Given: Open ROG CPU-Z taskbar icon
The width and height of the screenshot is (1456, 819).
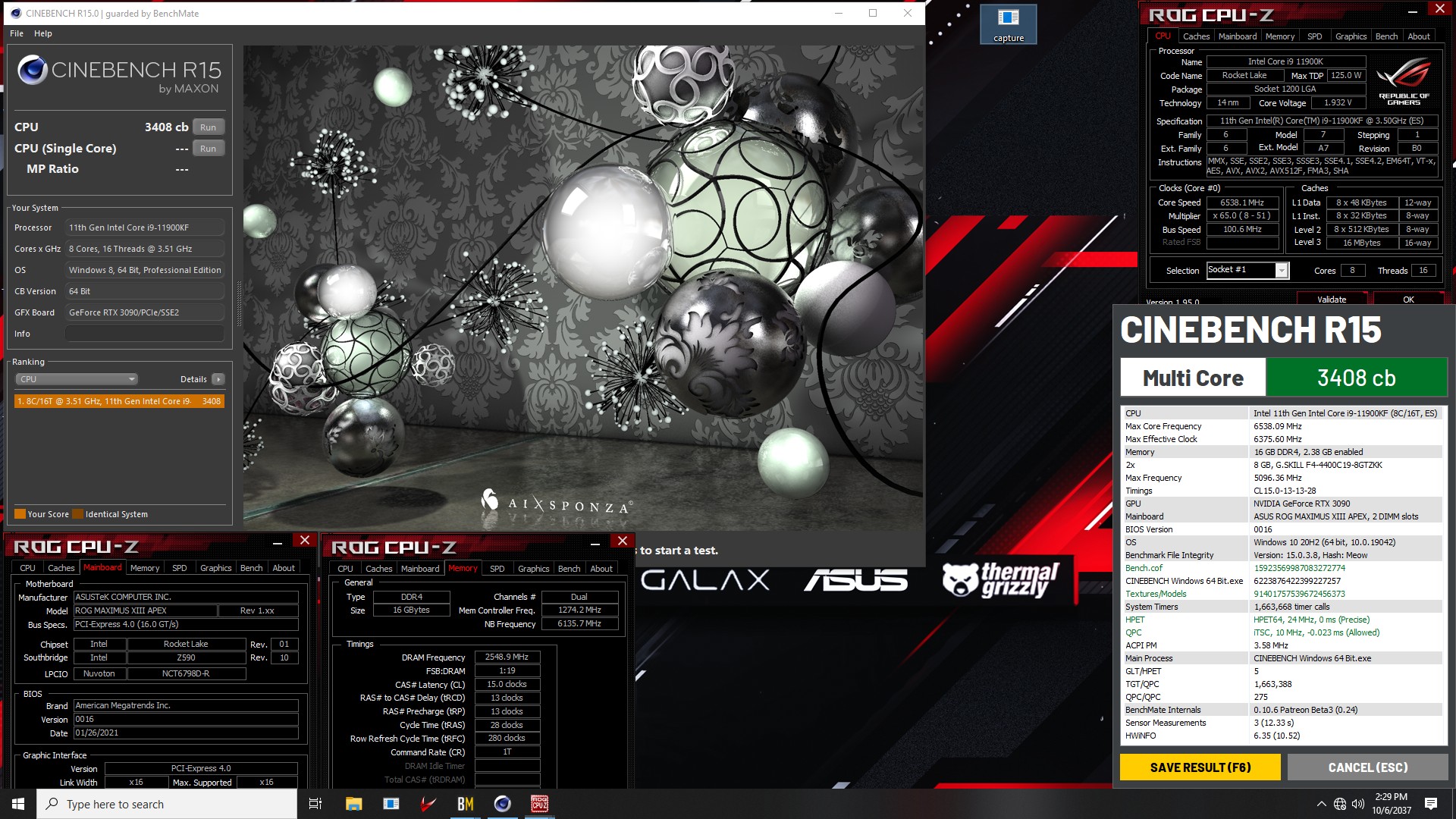Looking at the screenshot, I should coord(539,804).
